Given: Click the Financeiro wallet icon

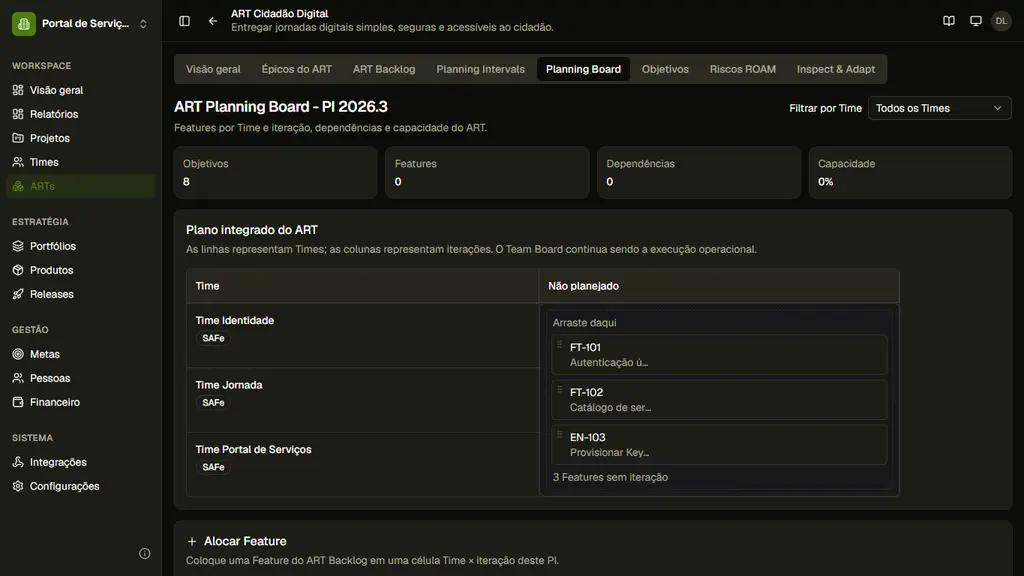Looking at the screenshot, I should click(18, 402).
